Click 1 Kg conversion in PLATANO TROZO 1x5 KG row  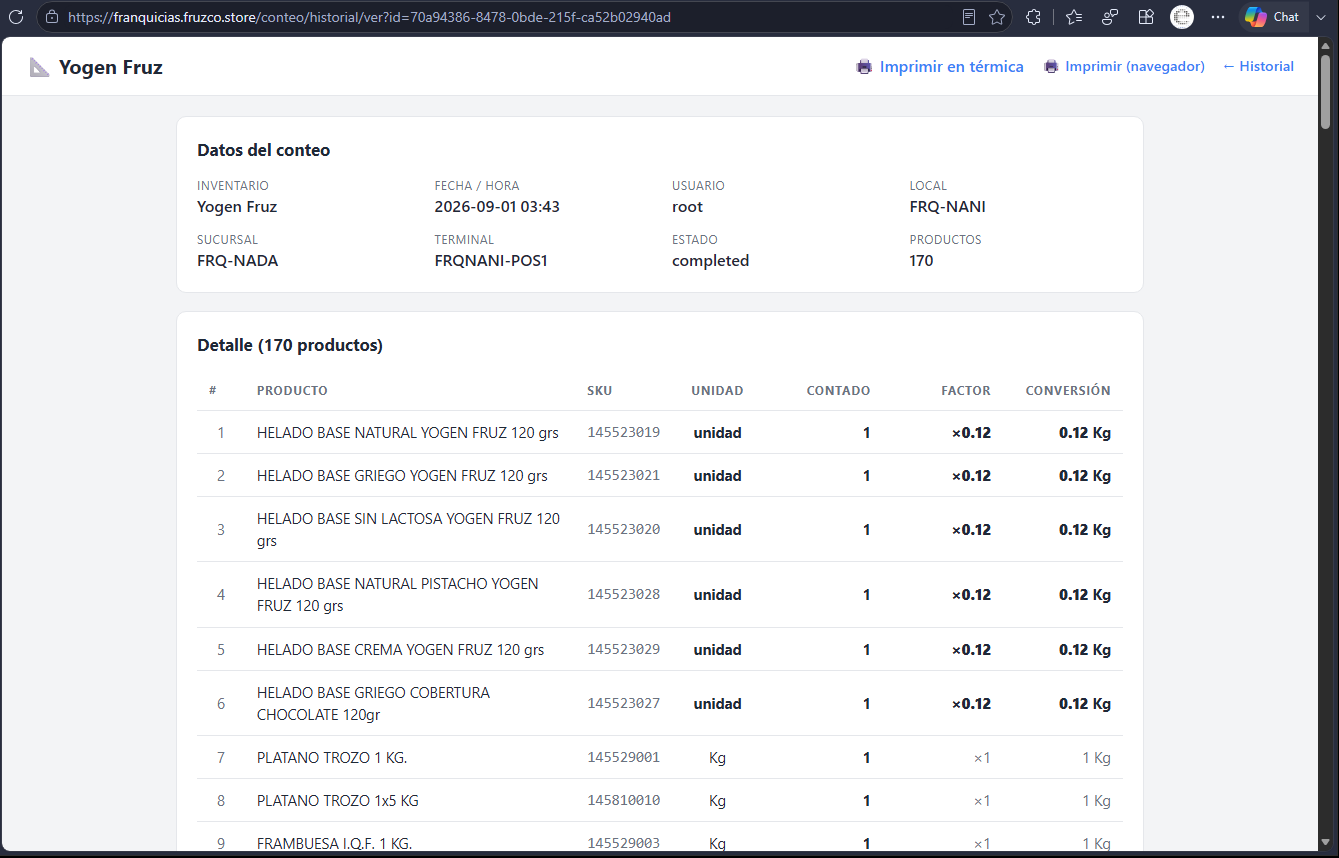1096,801
